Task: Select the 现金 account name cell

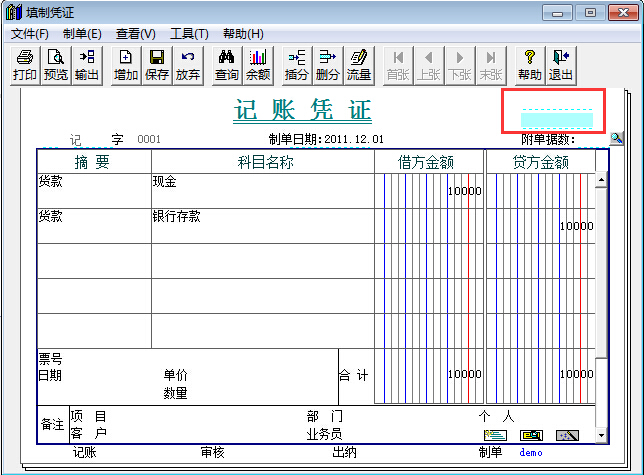Action: pyautogui.click(x=262, y=191)
